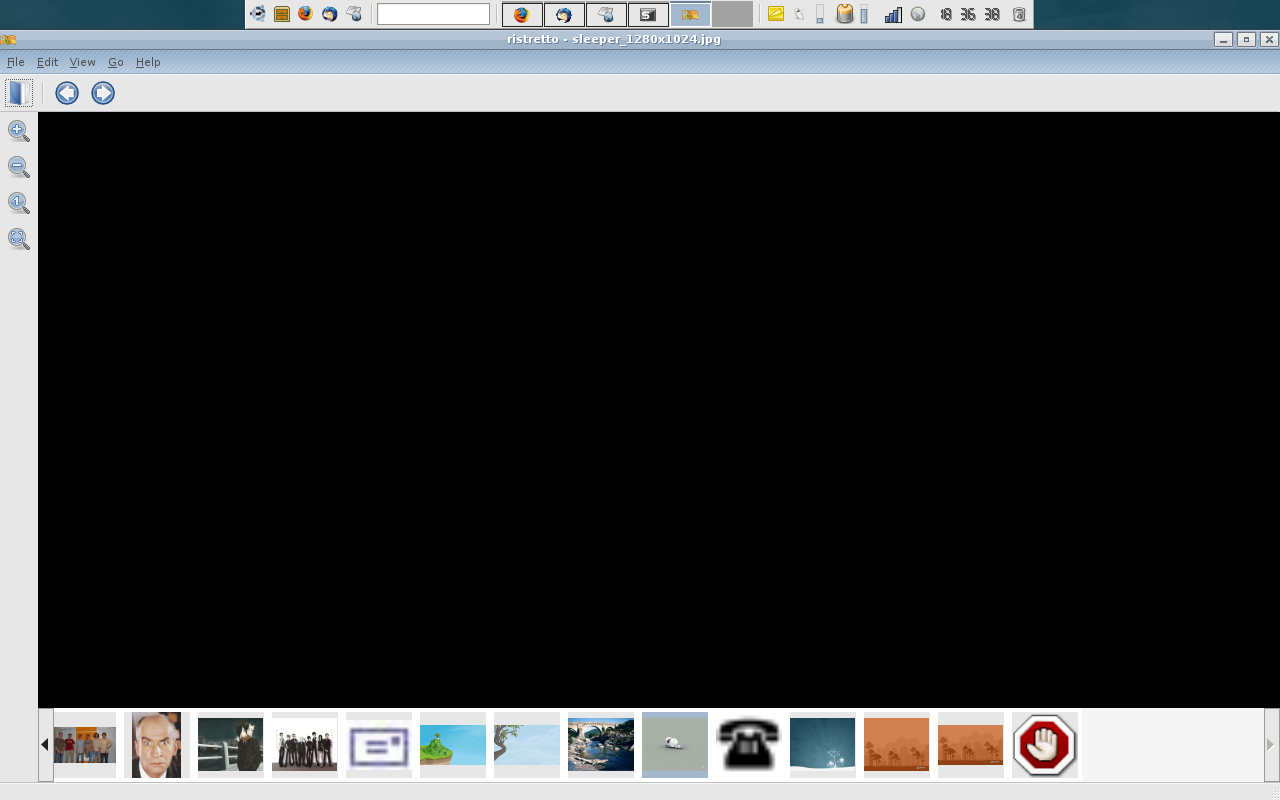Open the Help menu
Viewport: 1280px width, 800px height.
pyautogui.click(x=148, y=62)
